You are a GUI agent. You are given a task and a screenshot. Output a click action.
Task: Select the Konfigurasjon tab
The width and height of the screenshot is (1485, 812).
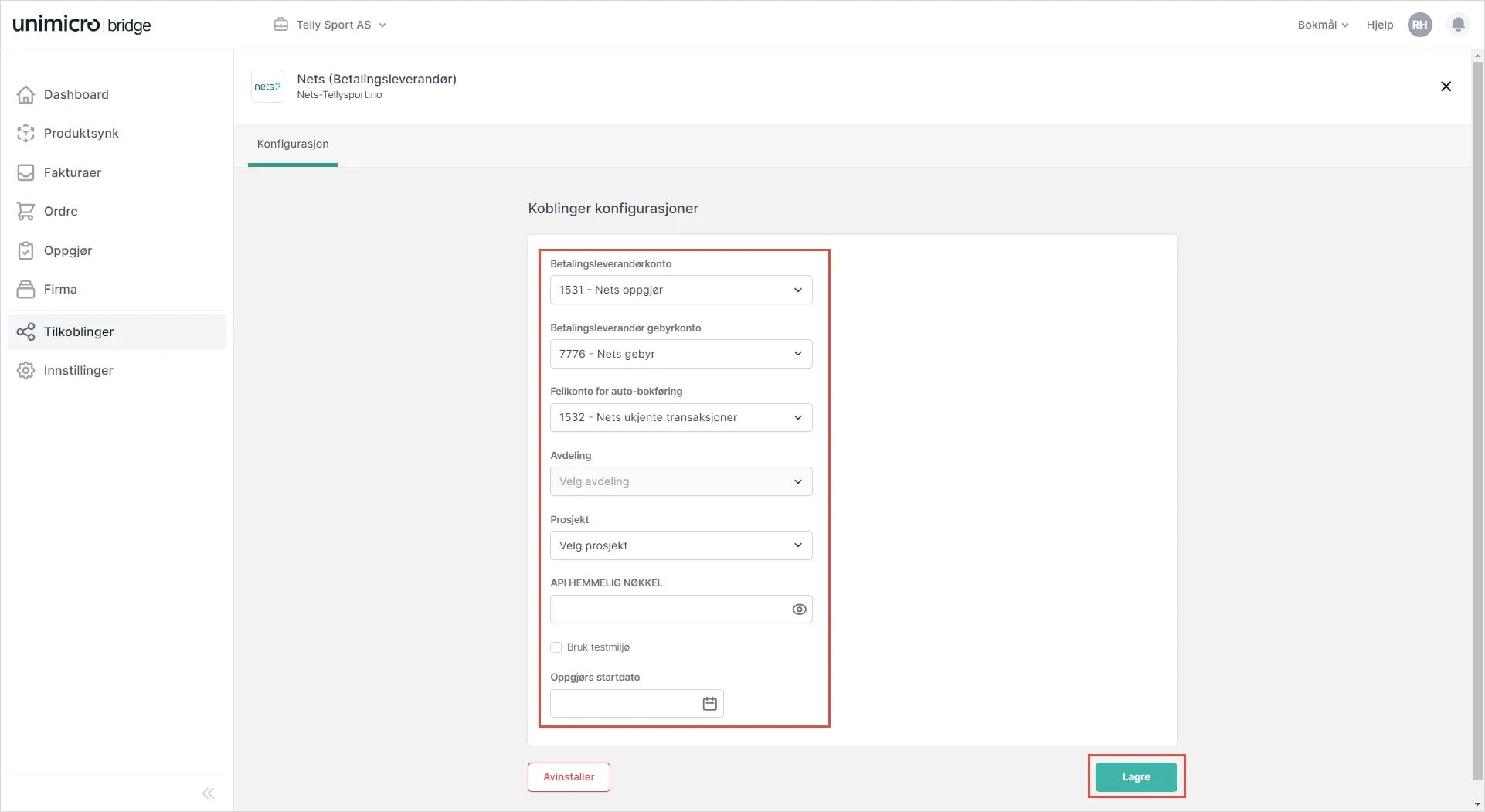[293, 144]
